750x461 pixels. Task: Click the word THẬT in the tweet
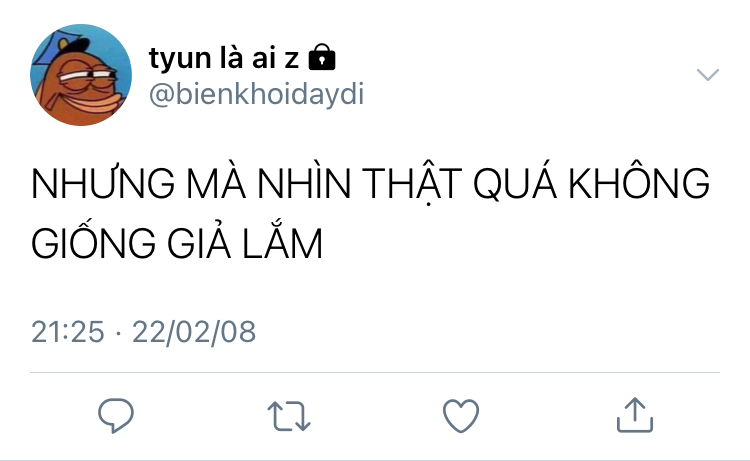(412, 185)
